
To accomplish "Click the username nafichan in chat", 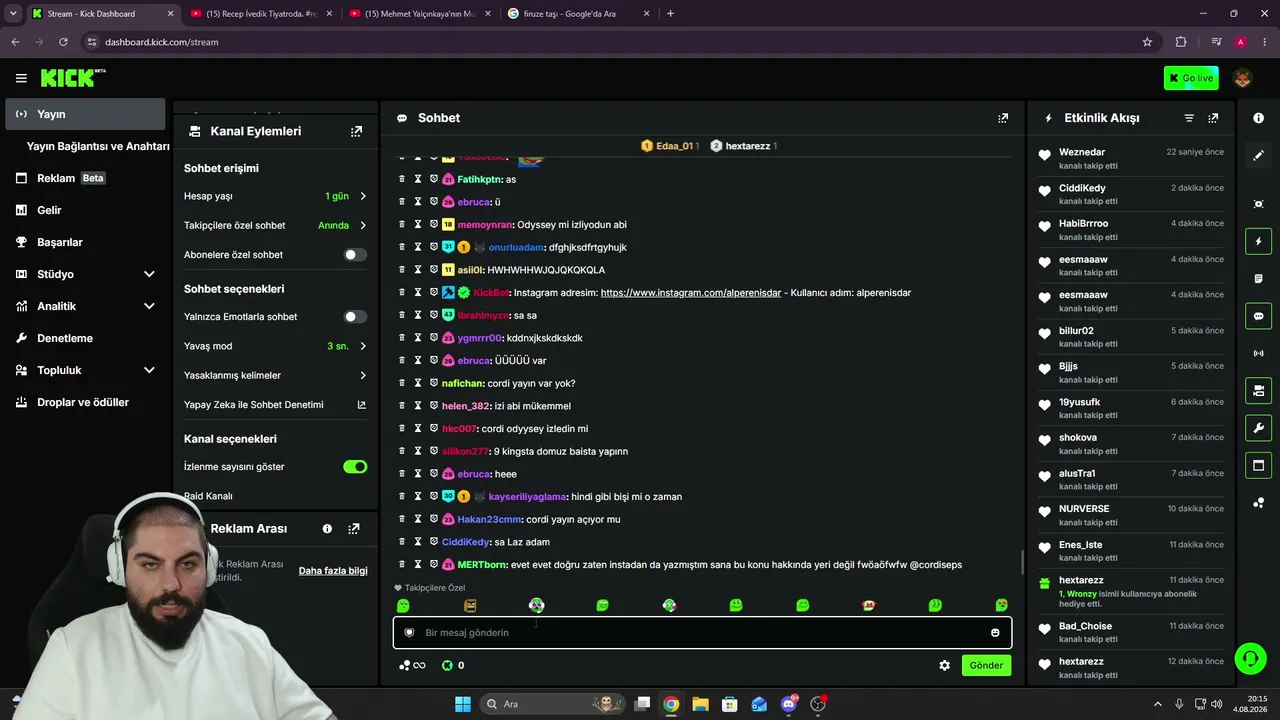I will tap(463, 383).
